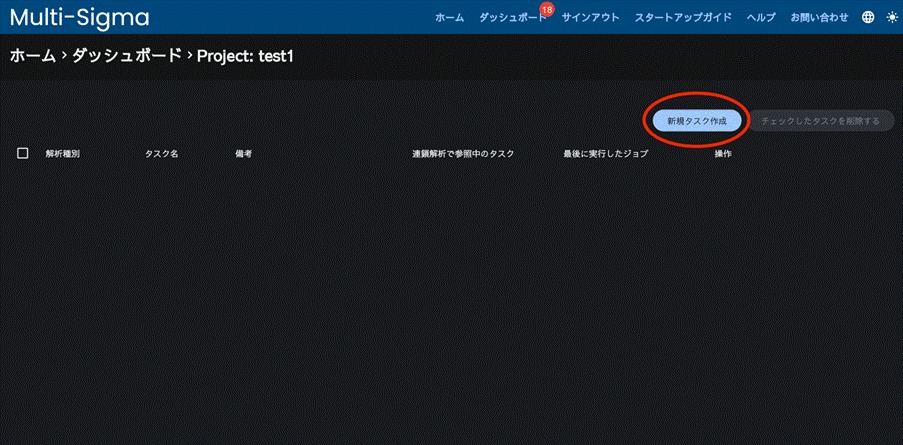Click the タスク名 column header

(x=161, y=154)
